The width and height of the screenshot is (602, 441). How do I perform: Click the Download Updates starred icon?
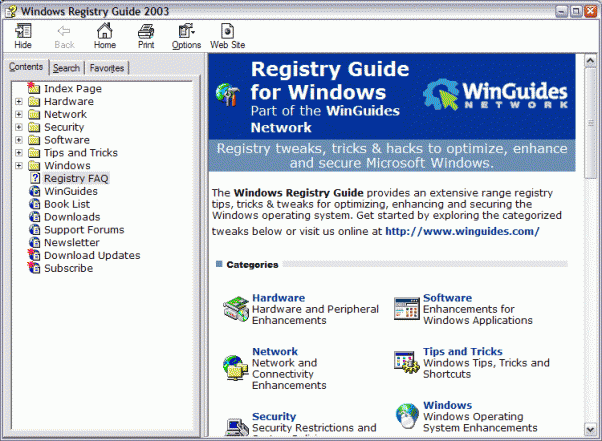34,255
